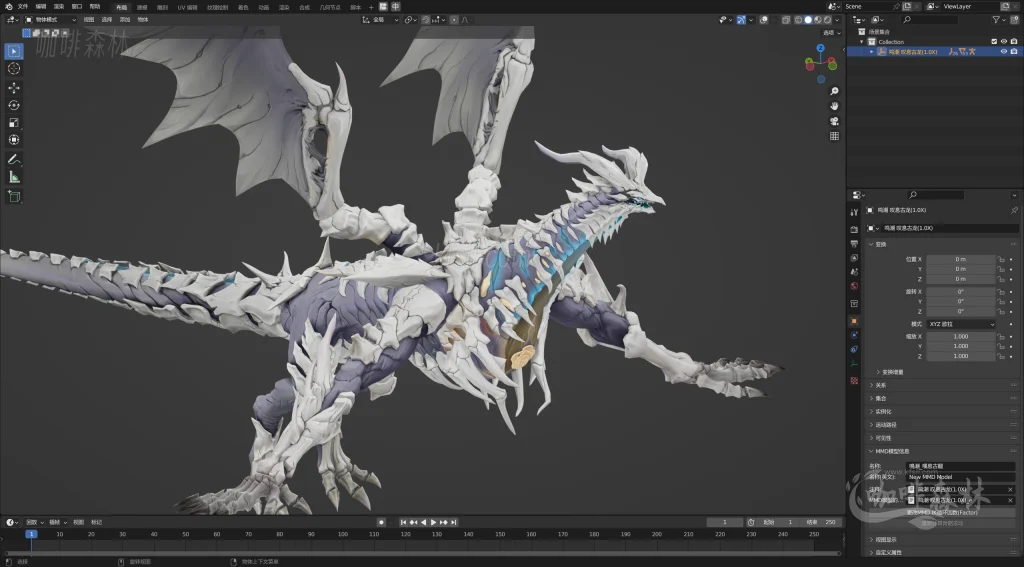Toggle X-ray mode in viewport header

tap(786, 20)
